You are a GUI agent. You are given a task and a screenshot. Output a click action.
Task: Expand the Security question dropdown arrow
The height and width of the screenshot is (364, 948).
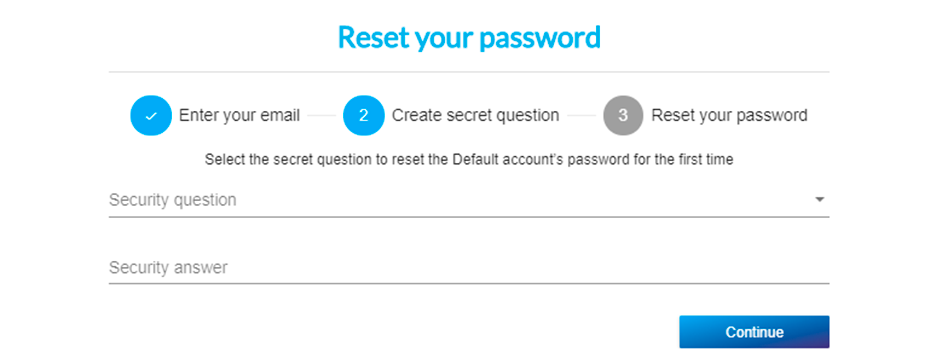(819, 199)
